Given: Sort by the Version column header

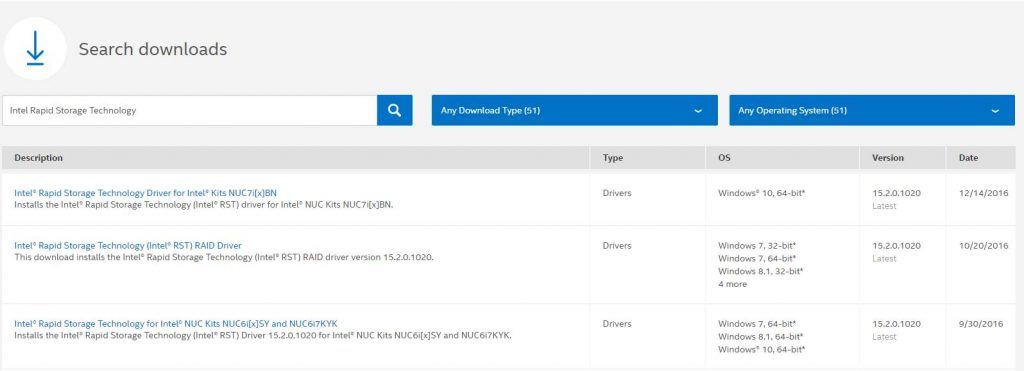Looking at the screenshot, I should tap(888, 157).
